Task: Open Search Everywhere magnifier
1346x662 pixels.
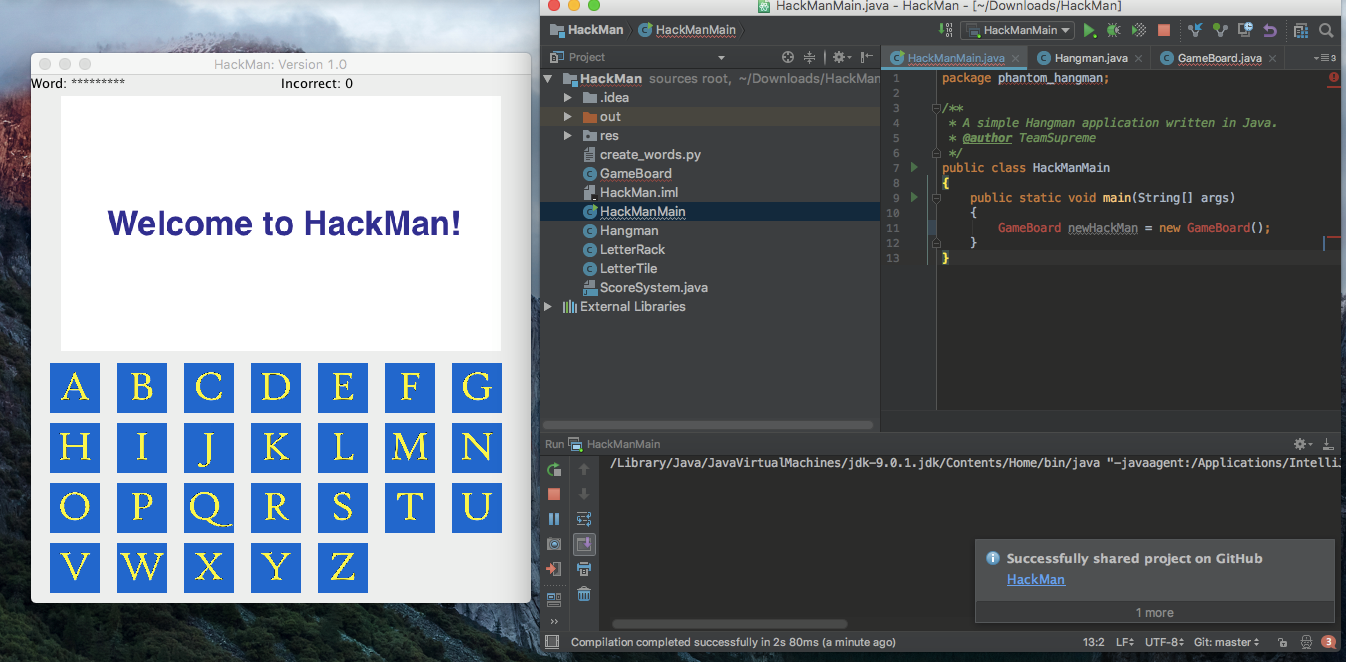Action: pyautogui.click(x=1326, y=31)
